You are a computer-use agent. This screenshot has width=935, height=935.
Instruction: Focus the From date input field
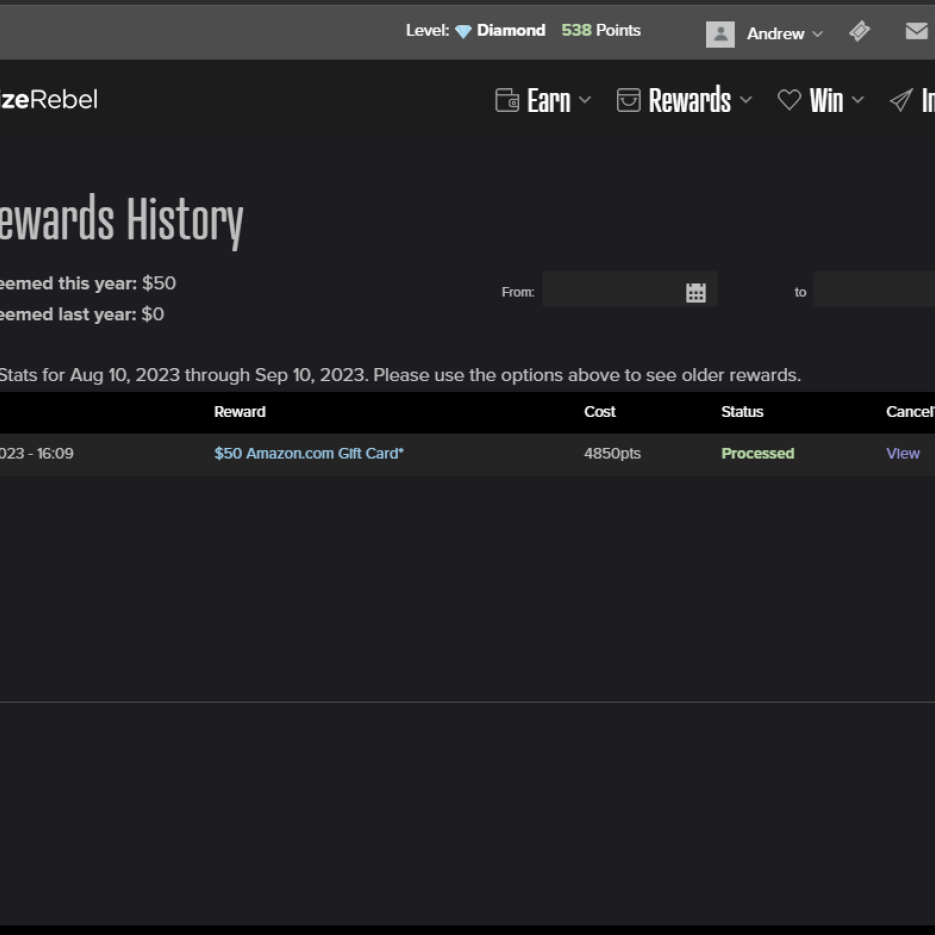coord(612,291)
